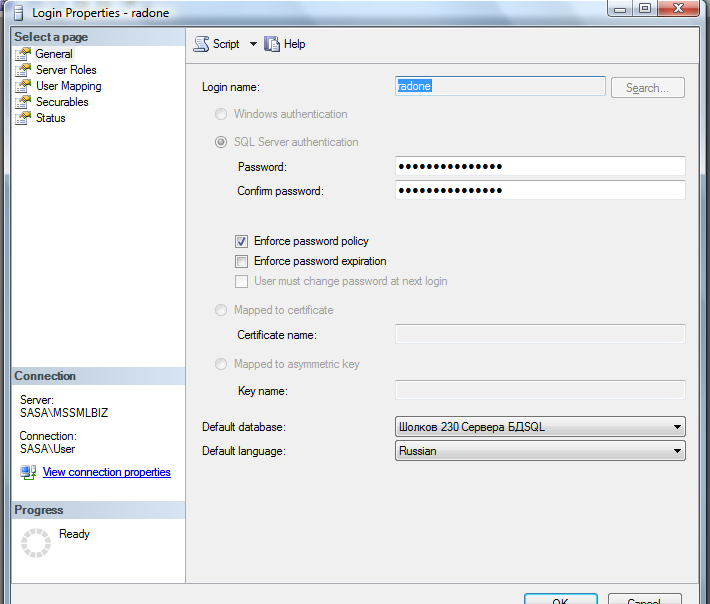Click the General page icon
This screenshot has height=604, width=710.
click(23, 54)
